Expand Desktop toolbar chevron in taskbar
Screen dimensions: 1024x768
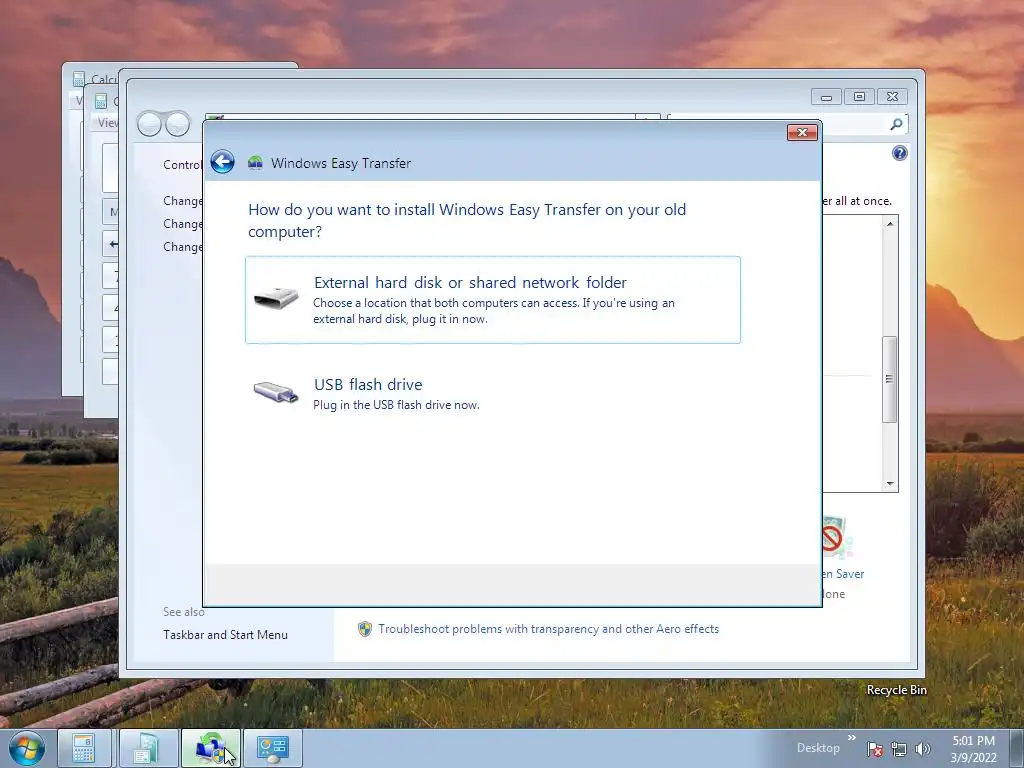tap(852, 738)
